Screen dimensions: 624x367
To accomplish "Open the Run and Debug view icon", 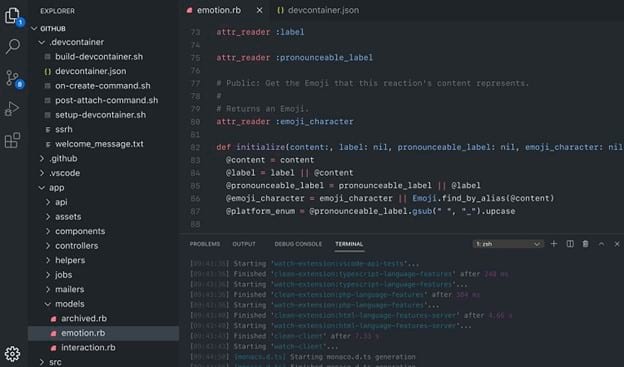I will pyautogui.click(x=12, y=109).
